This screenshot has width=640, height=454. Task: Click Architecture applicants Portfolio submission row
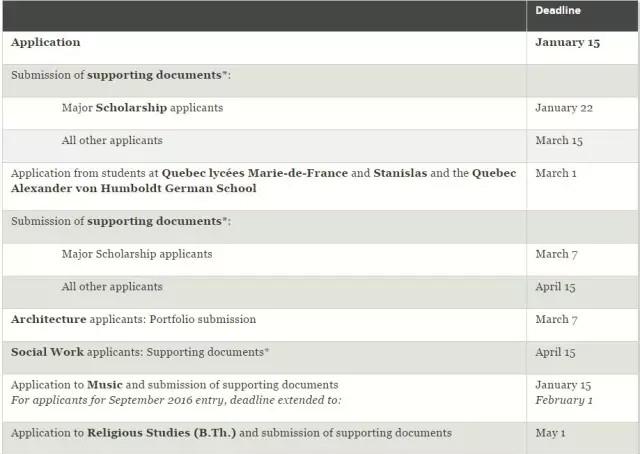click(x=133, y=320)
